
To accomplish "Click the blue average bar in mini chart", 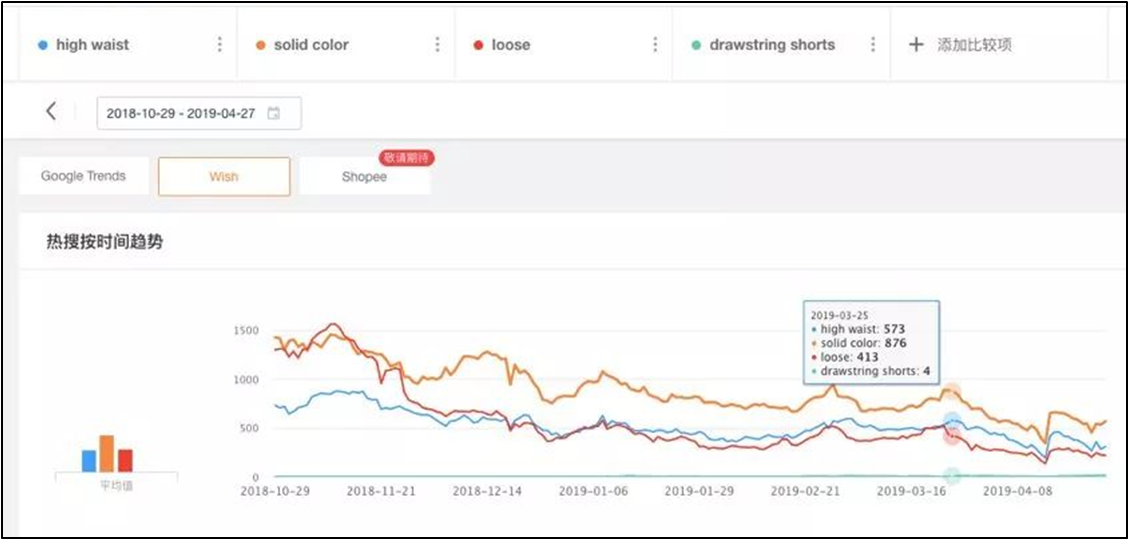I will click(x=89, y=460).
